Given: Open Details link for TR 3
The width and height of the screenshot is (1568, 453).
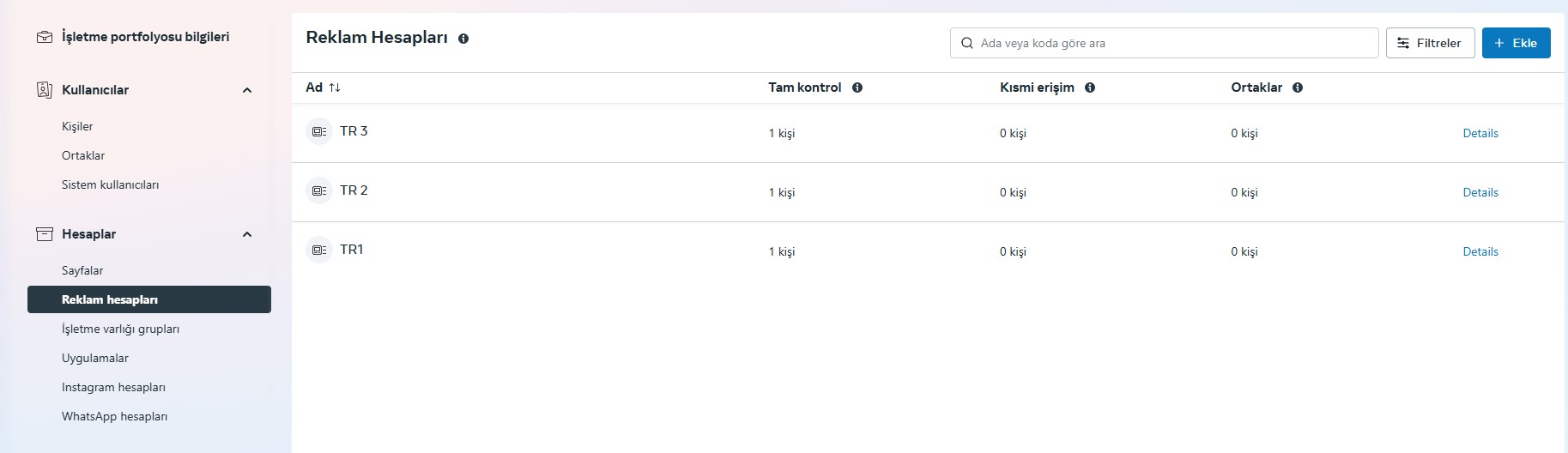Looking at the screenshot, I should coord(1480,133).
